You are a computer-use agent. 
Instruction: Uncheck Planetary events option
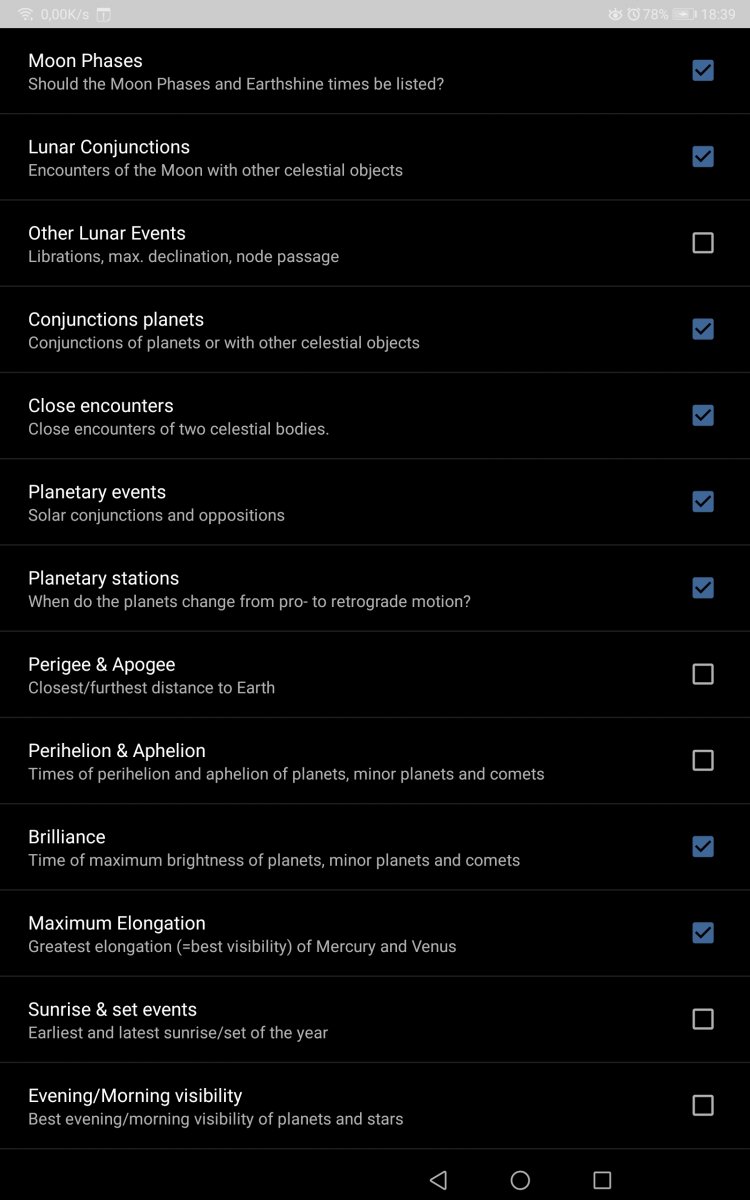[703, 501]
